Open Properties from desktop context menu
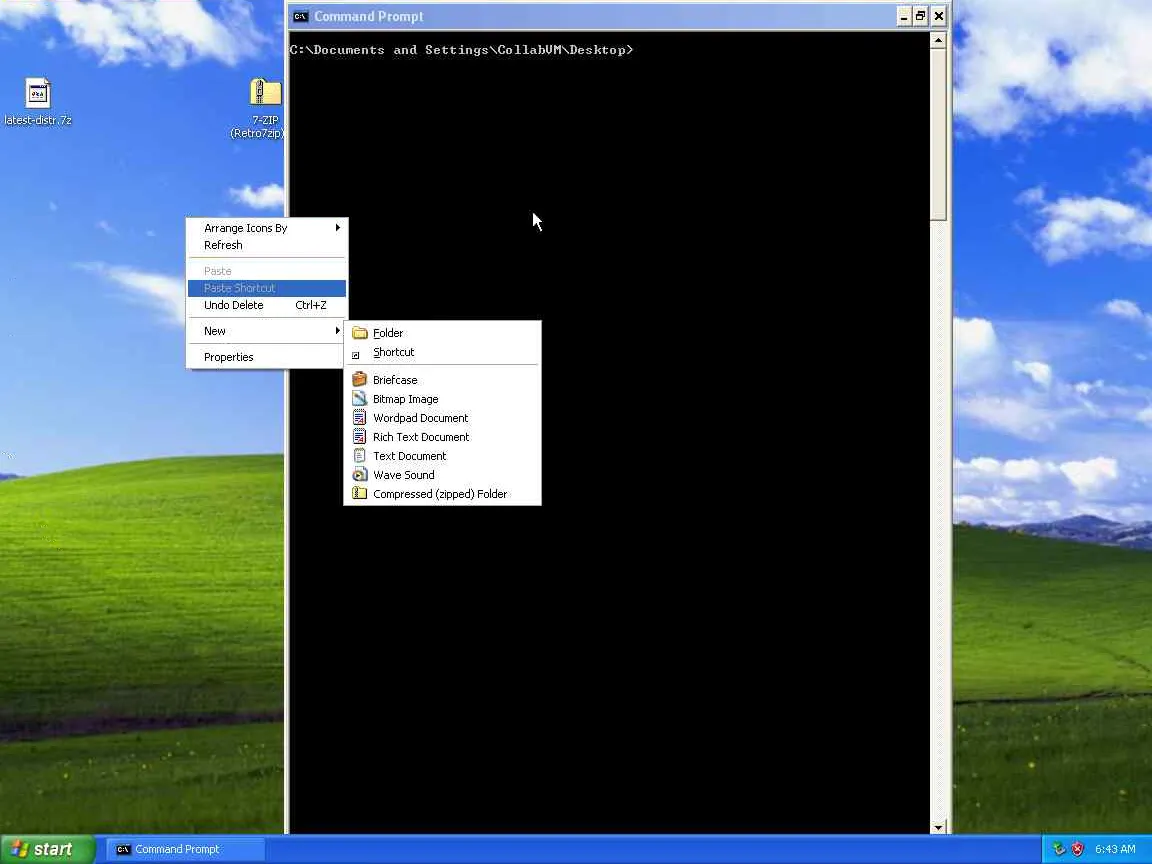Screen dimensions: 1152x864 click(267, 357)
